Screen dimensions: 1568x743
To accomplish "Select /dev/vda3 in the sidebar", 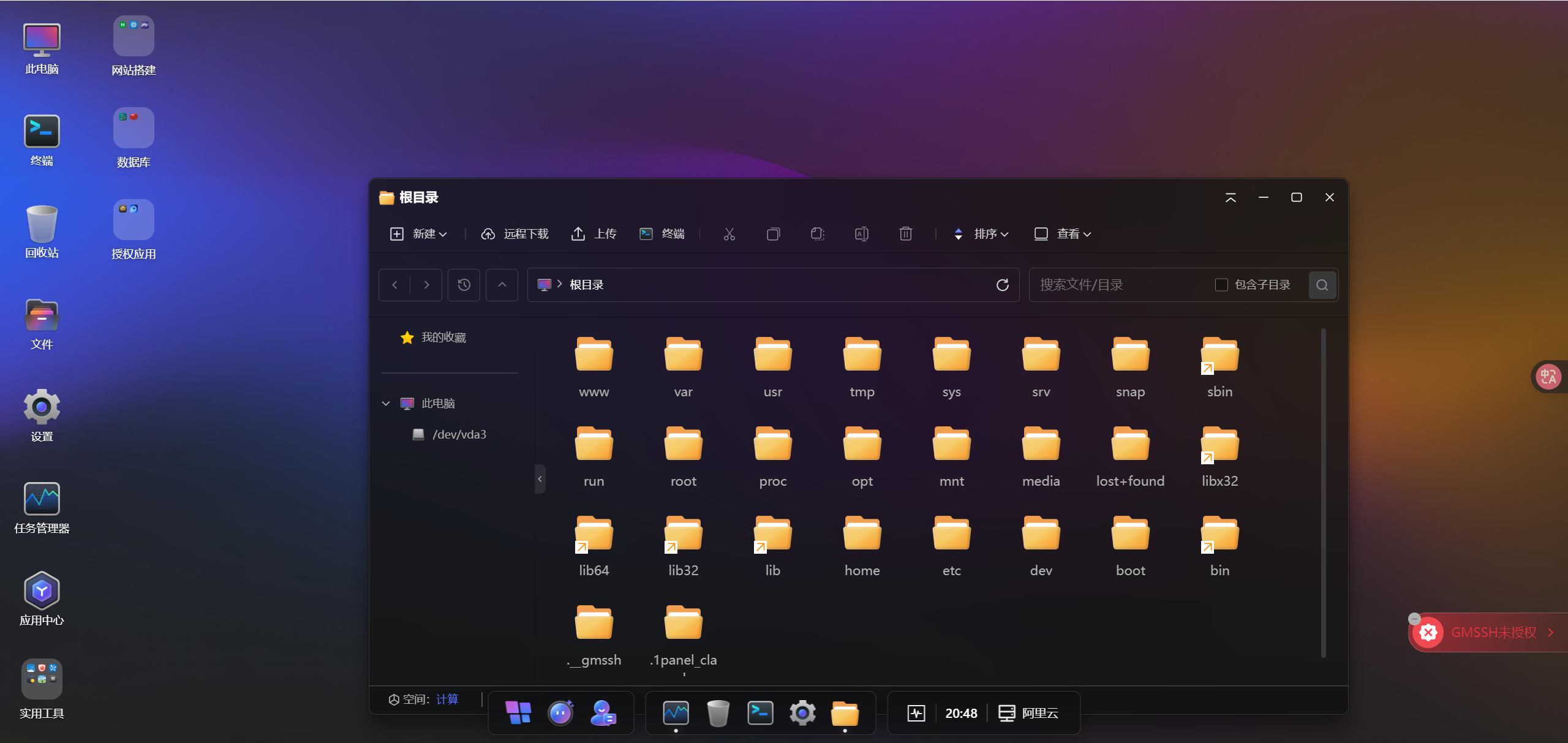I will (459, 435).
